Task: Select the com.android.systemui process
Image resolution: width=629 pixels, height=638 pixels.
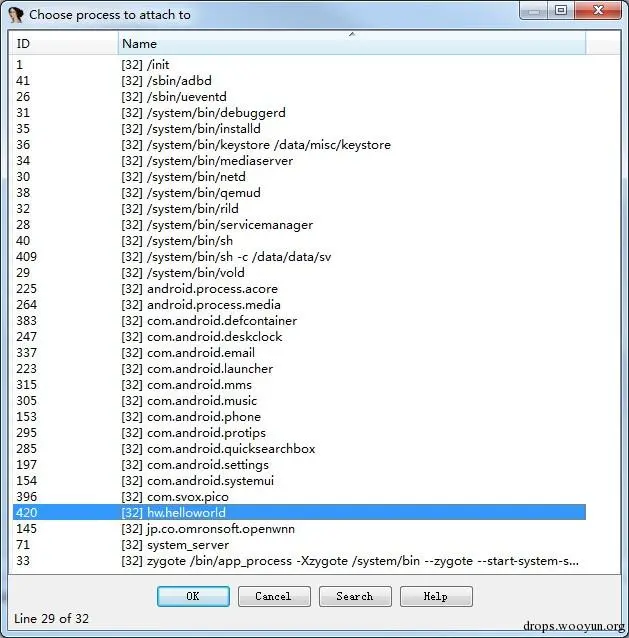Action: point(299,481)
